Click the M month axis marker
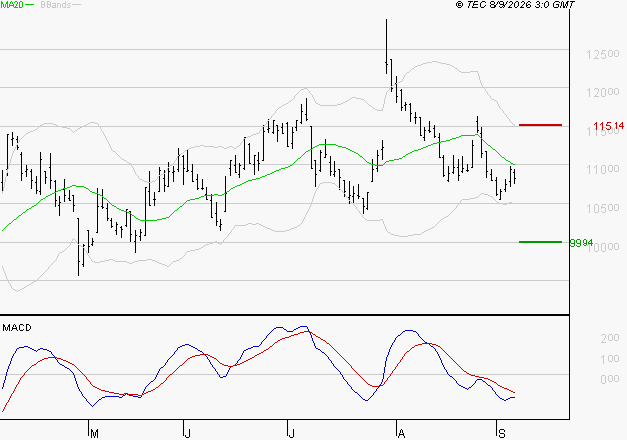 (x=94, y=433)
